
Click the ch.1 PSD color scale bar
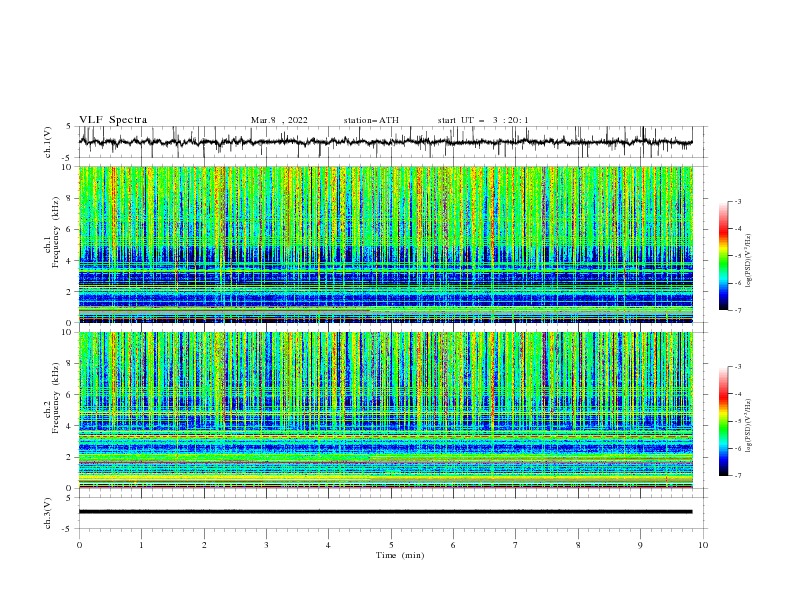tap(723, 256)
